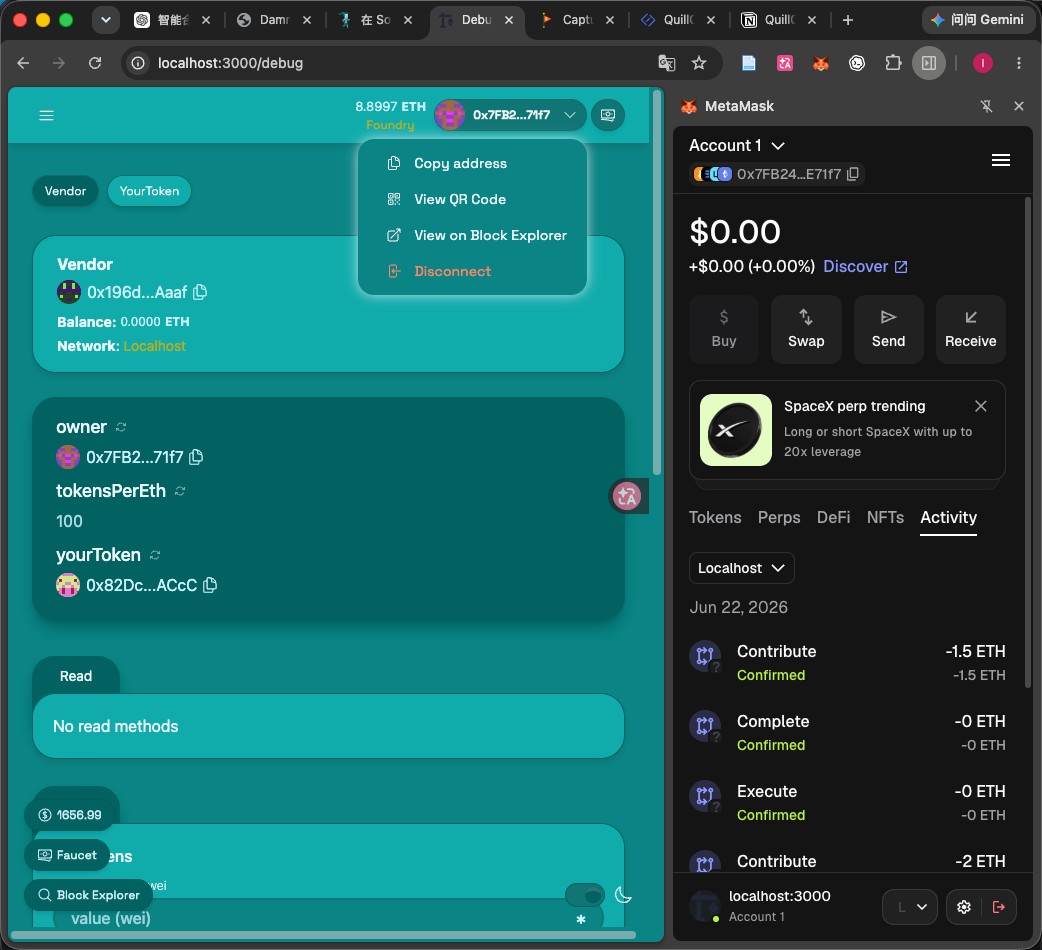Viewport: 1042px width, 950px height.
Task: Dismiss the SpaceX perp trending banner
Action: [980, 406]
